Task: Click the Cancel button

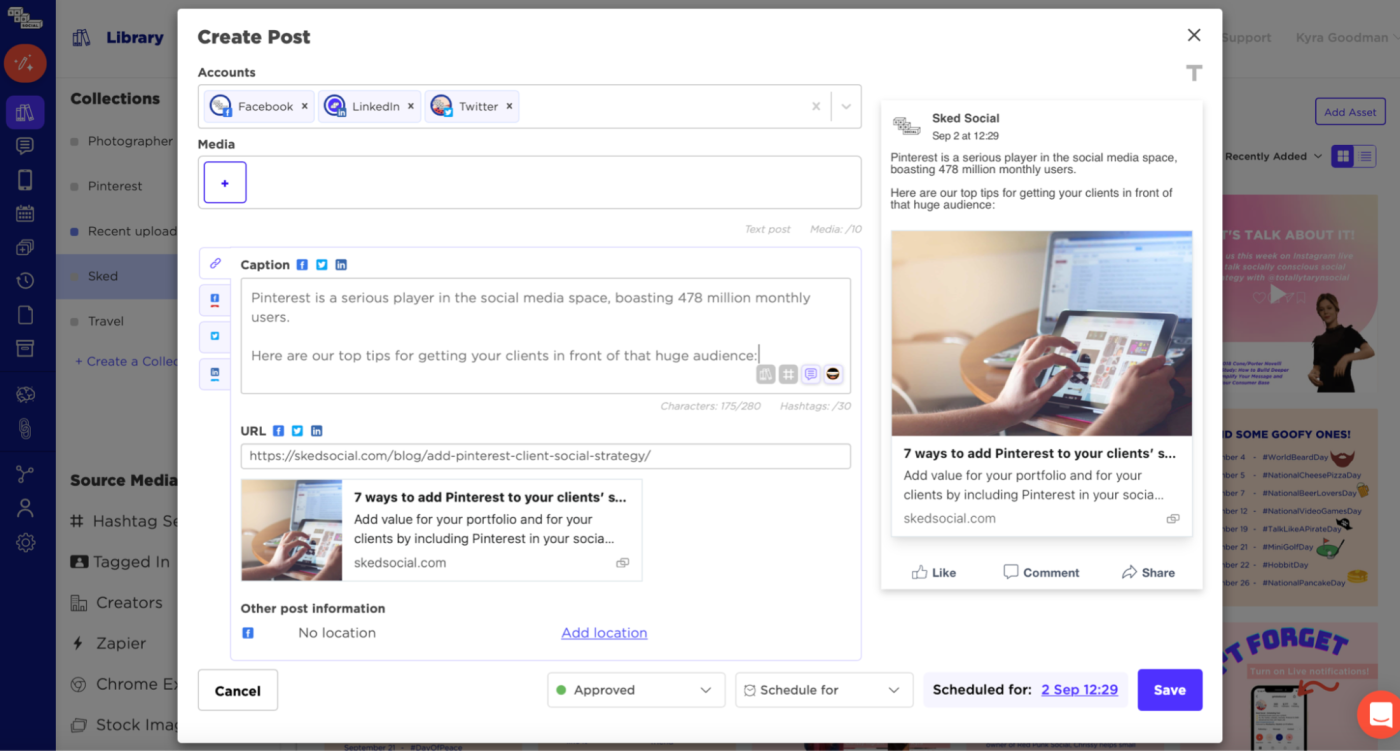Action: click(238, 690)
